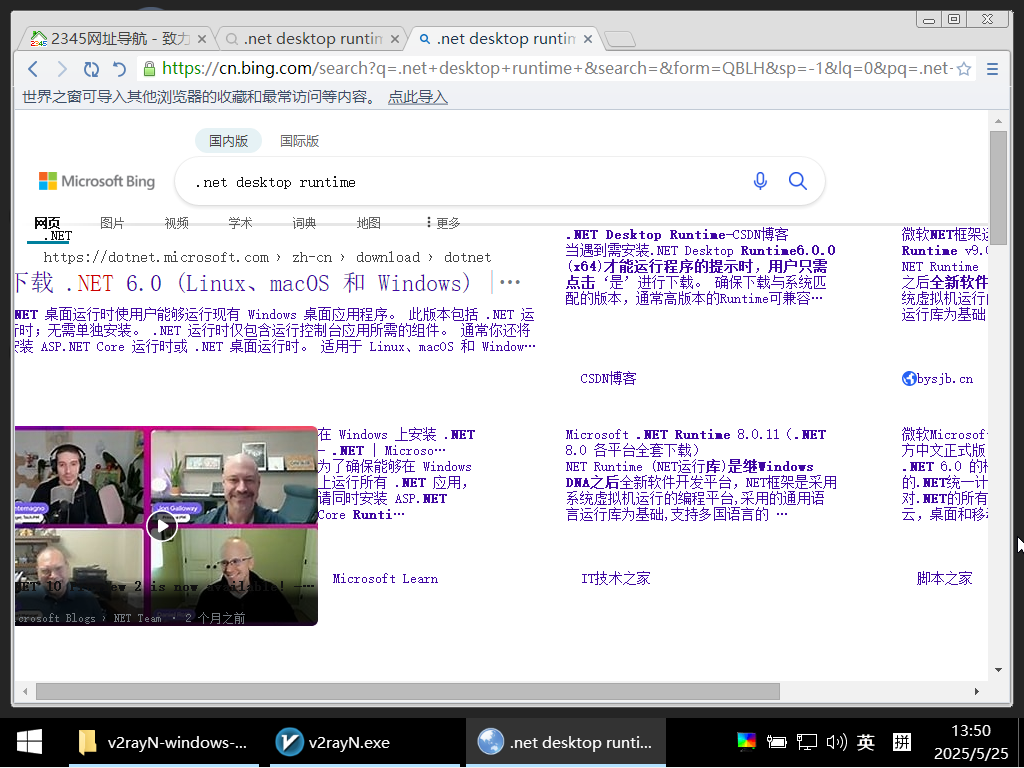Open the Windows Start menu
Screen dimensions: 1024x768
(x=29, y=742)
